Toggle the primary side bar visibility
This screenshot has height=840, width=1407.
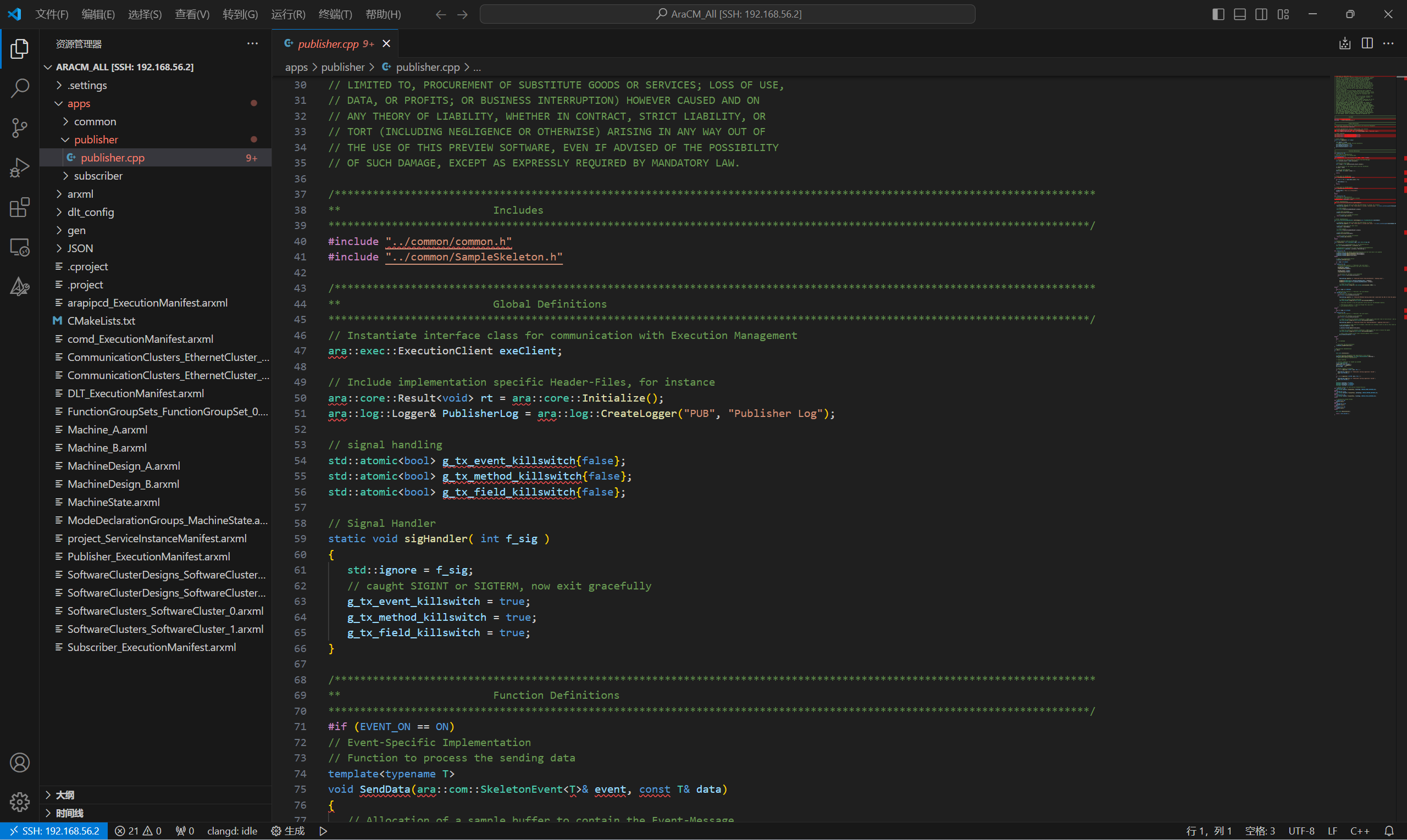[x=1218, y=14]
